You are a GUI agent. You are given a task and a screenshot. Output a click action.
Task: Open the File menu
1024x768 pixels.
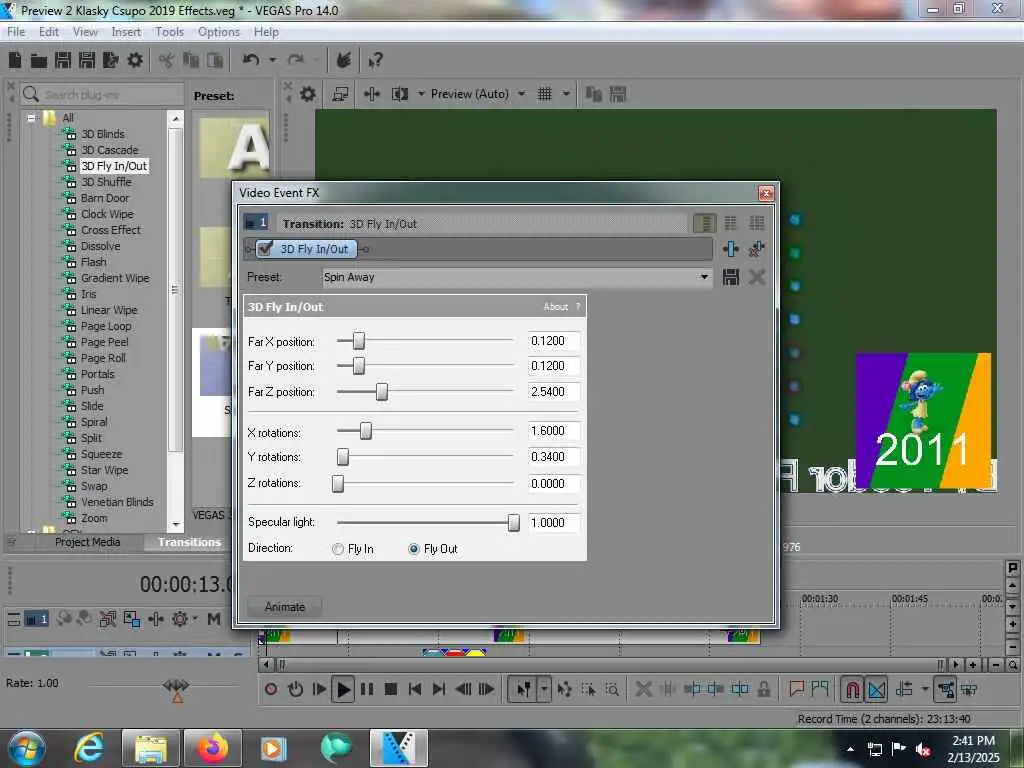point(16,32)
